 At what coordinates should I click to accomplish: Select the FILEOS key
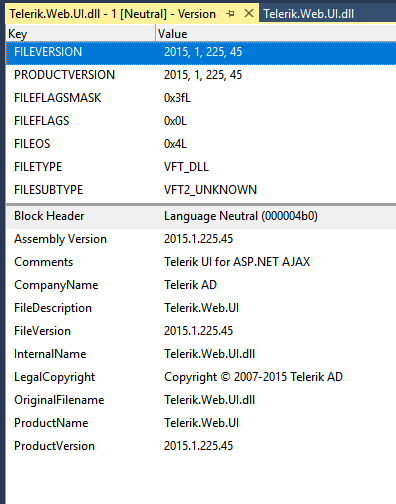(x=32, y=144)
